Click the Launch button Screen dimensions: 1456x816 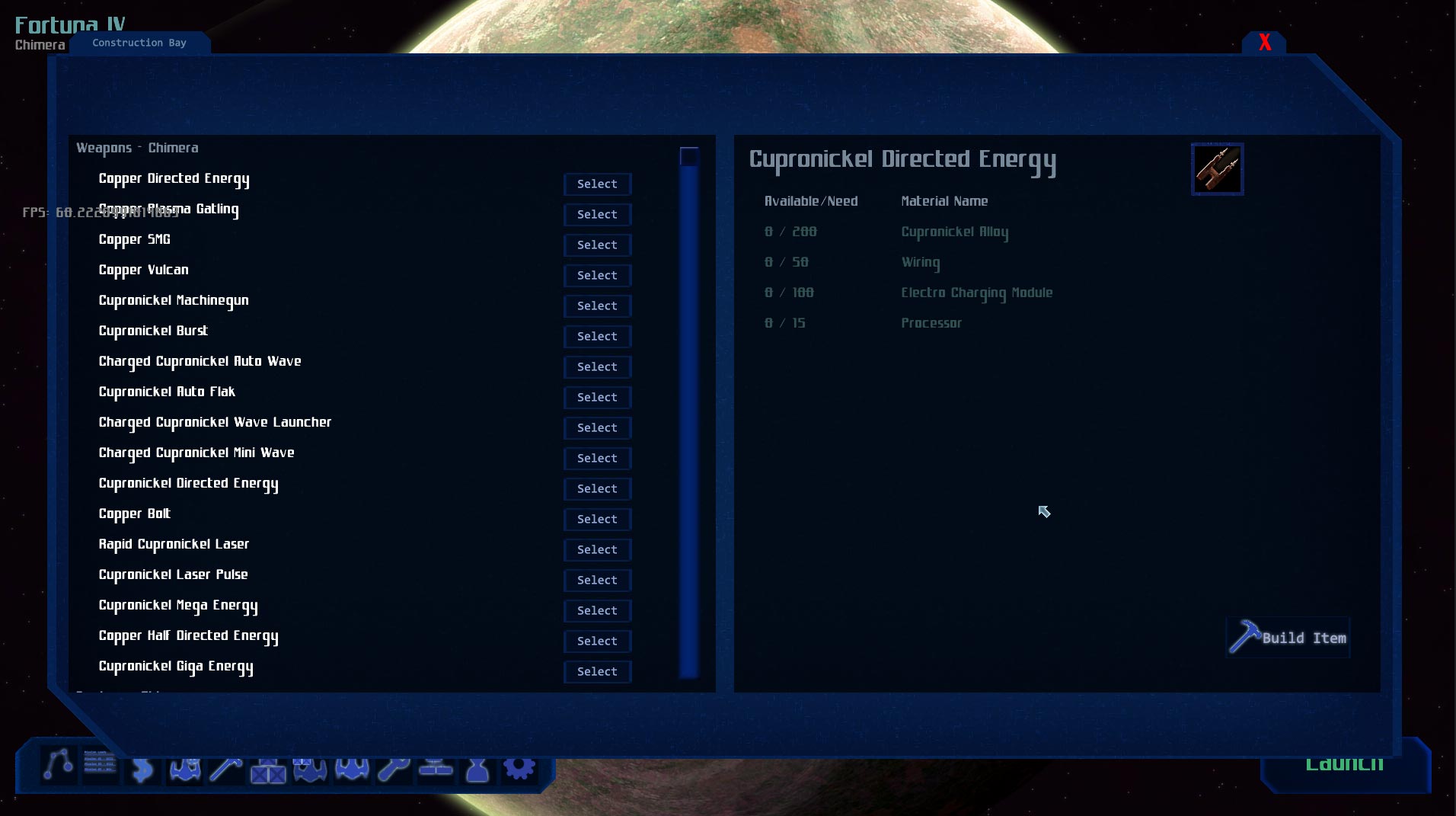(x=1344, y=766)
